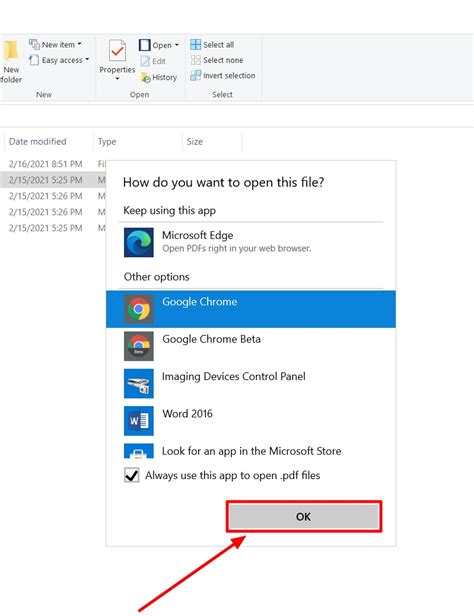Uncheck Always use this app checkbox
Image resolution: width=474 pixels, height=616 pixels.
click(x=132, y=475)
